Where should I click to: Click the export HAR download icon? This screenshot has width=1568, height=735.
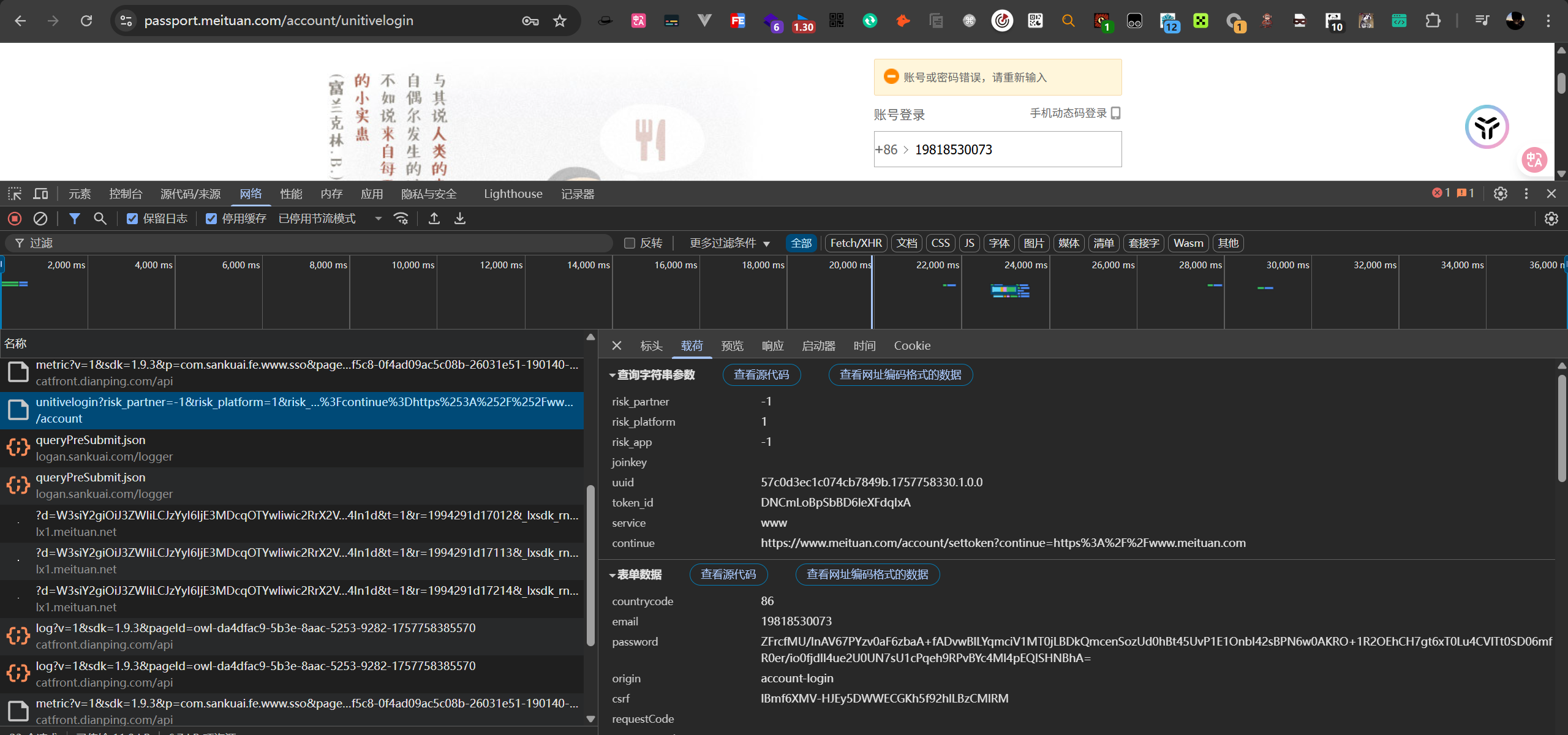[460, 219]
